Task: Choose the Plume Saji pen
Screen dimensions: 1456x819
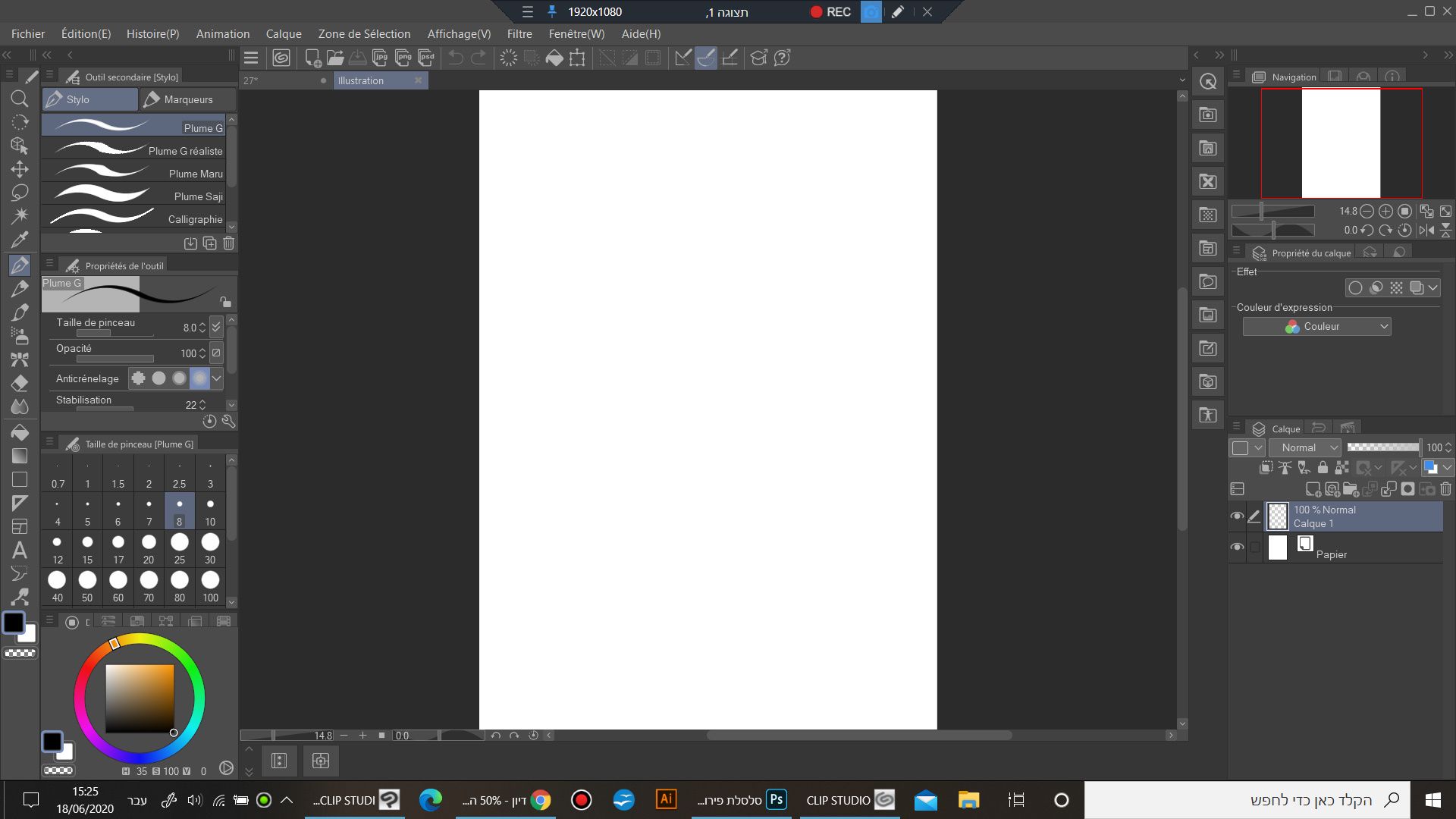Action: coord(135,196)
